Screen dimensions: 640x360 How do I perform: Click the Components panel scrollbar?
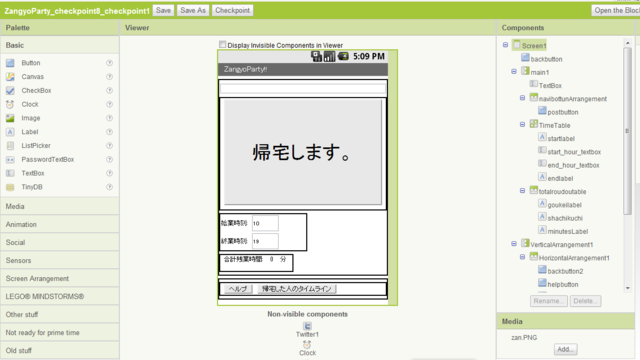click(627, 131)
